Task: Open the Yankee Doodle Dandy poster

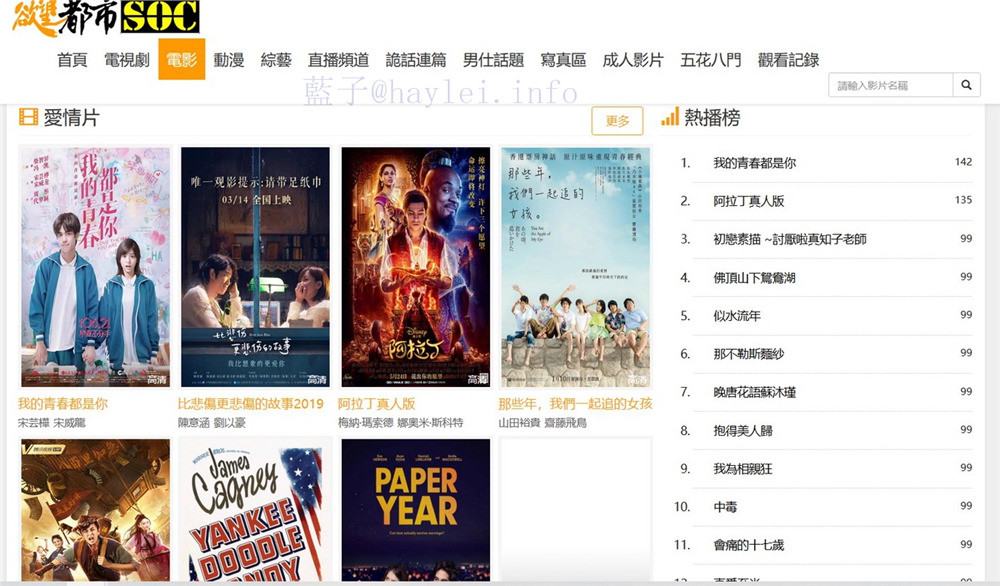Action: click(x=255, y=509)
